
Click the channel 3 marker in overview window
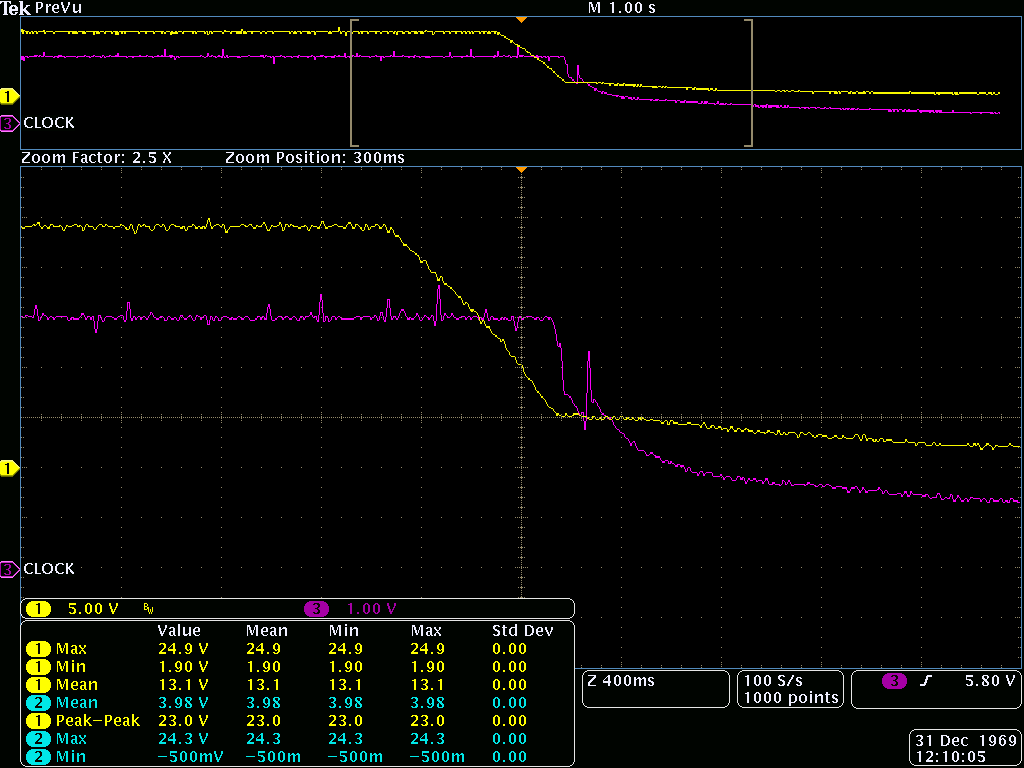point(9,123)
